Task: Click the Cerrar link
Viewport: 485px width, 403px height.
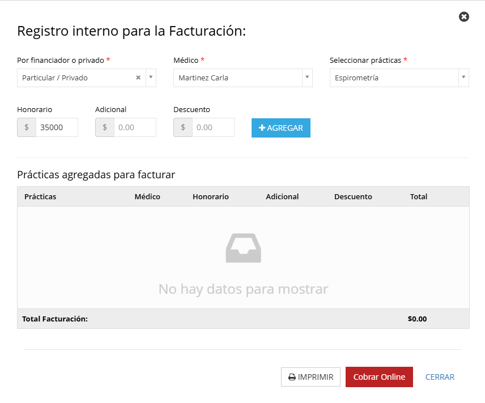Action: tap(440, 377)
